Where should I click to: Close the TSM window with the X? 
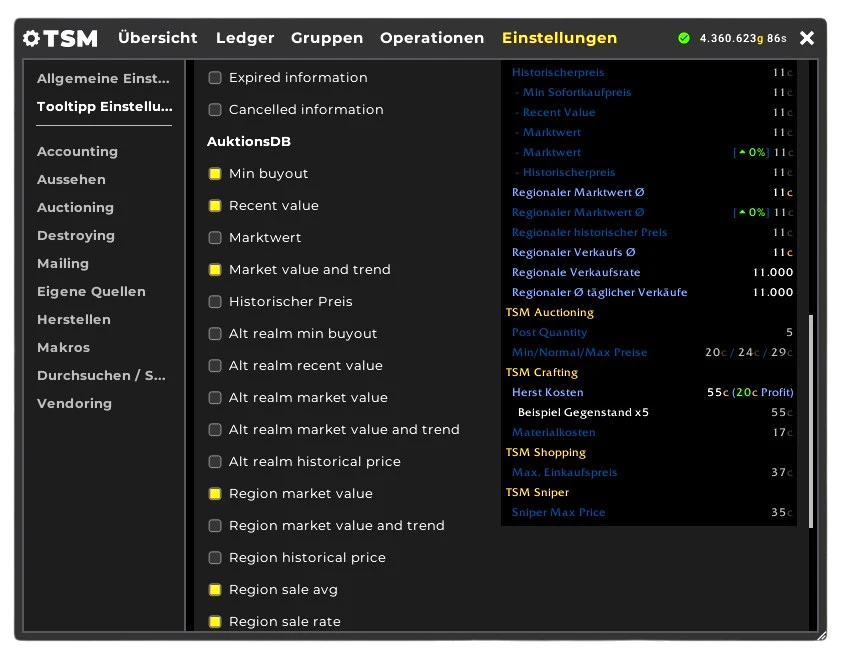pos(806,38)
